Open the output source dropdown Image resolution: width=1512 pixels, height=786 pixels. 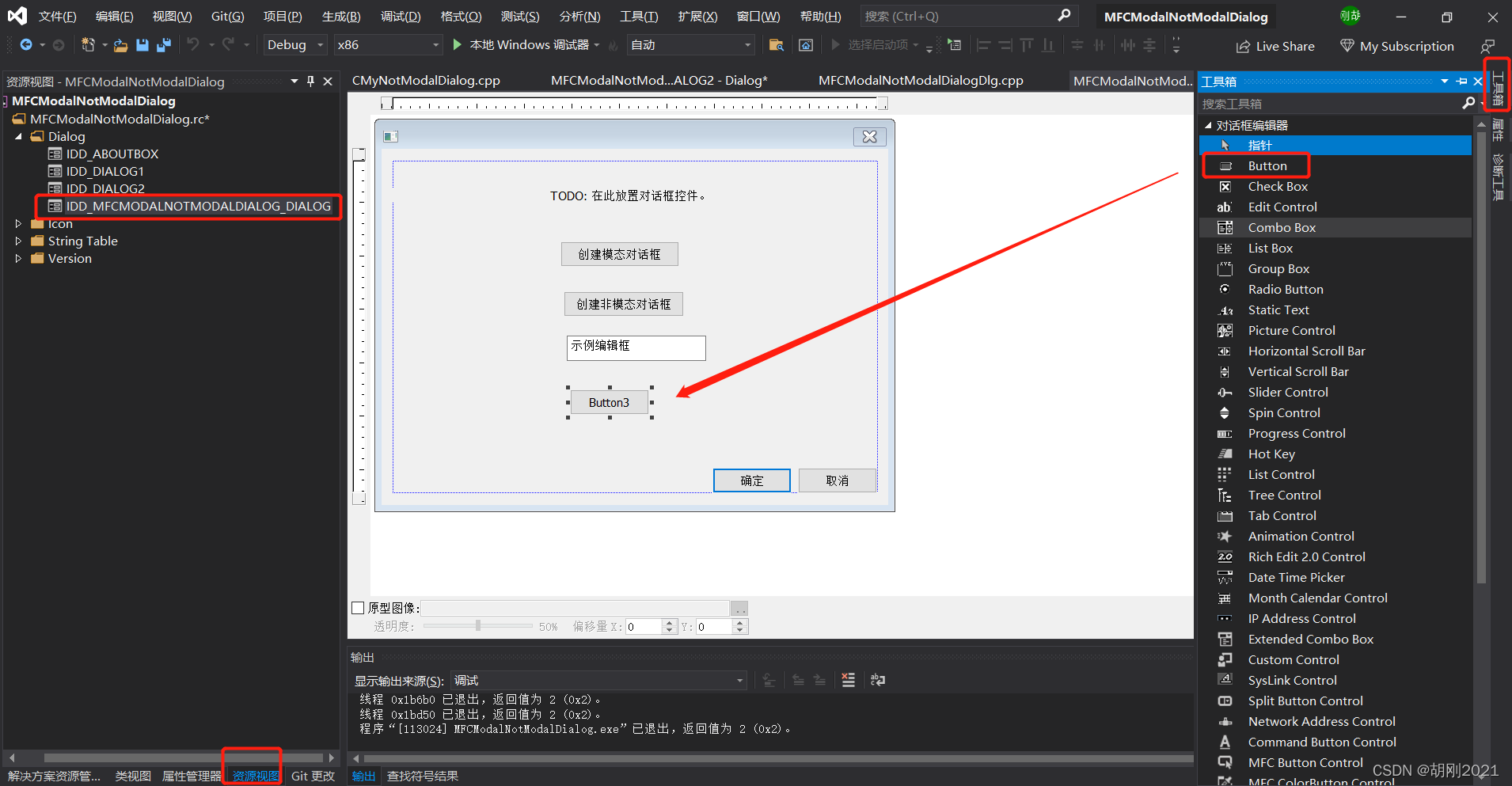[599, 681]
